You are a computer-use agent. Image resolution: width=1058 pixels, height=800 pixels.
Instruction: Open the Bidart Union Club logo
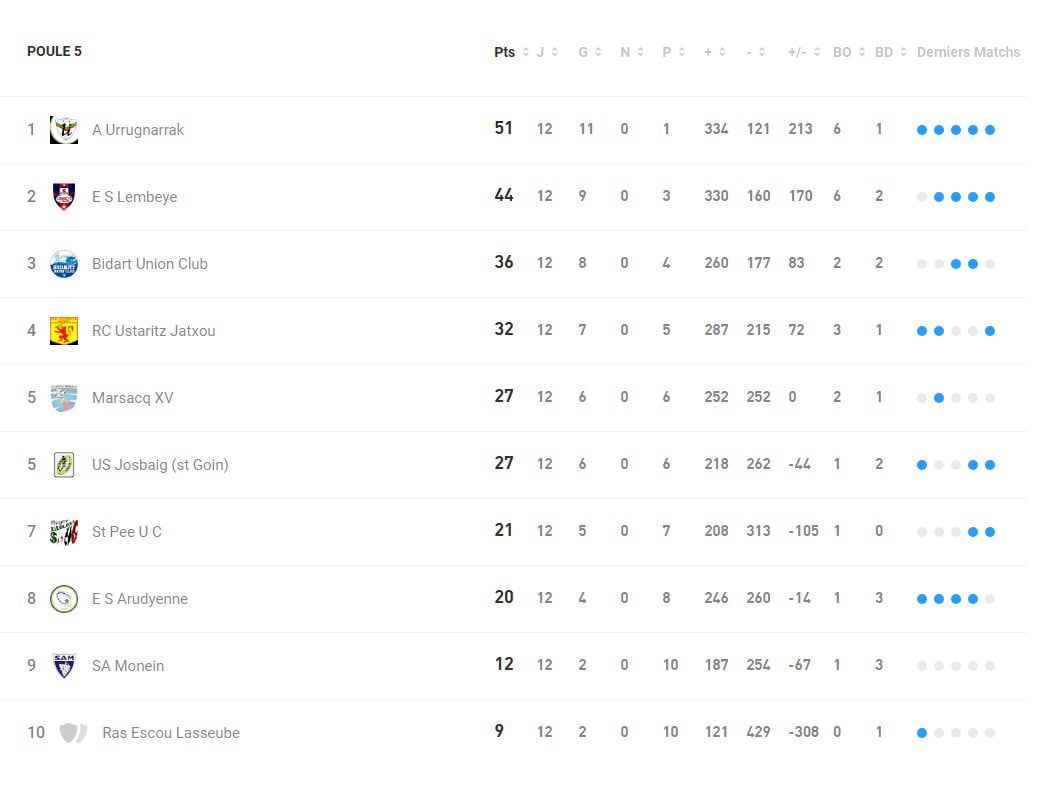pyautogui.click(x=64, y=264)
